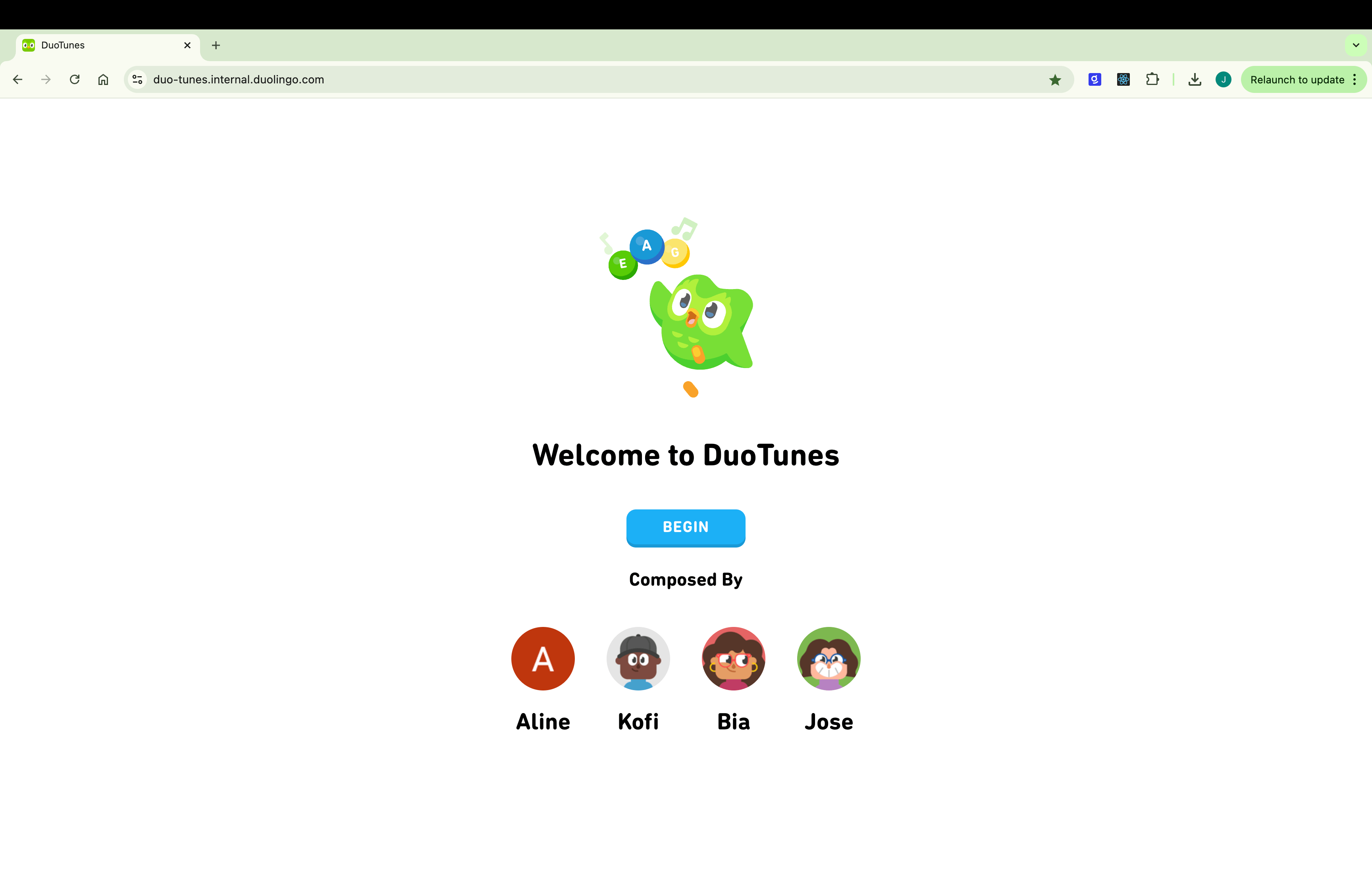Show browser downloads
The height and width of the screenshot is (887, 1372).
point(1195,79)
